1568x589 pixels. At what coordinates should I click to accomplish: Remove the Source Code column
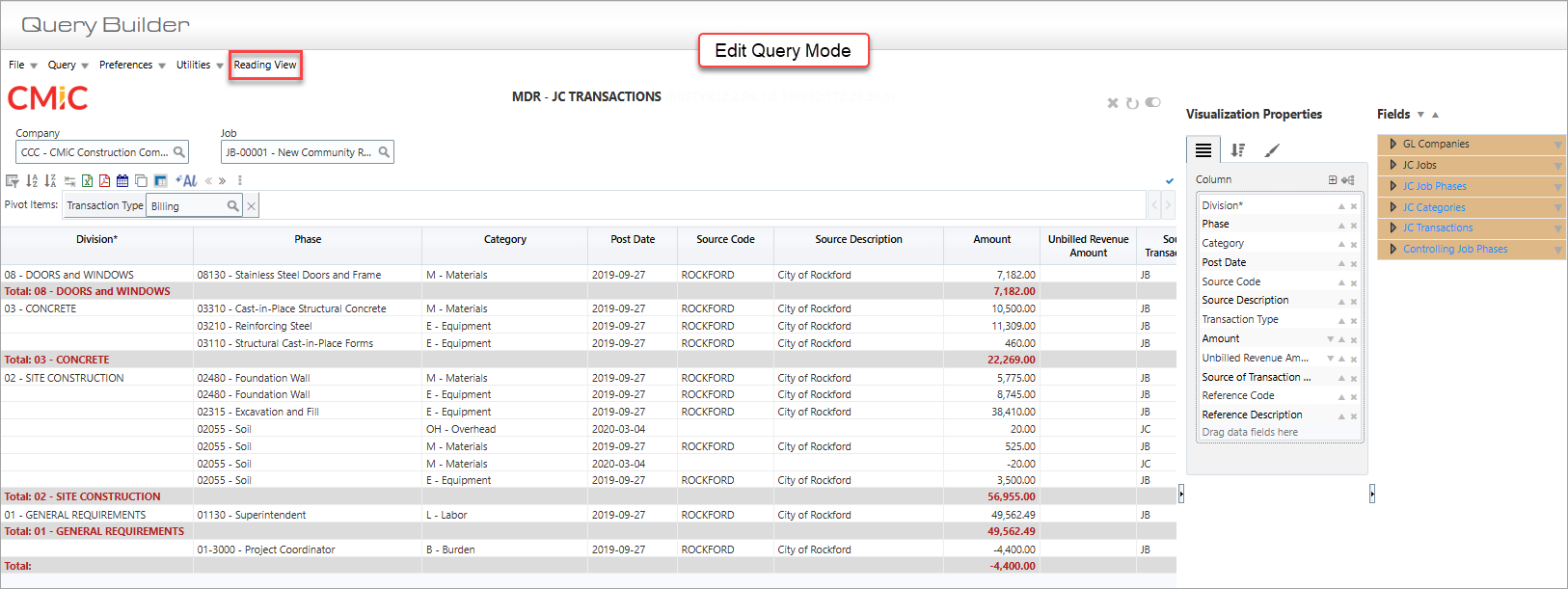click(x=1354, y=283)
